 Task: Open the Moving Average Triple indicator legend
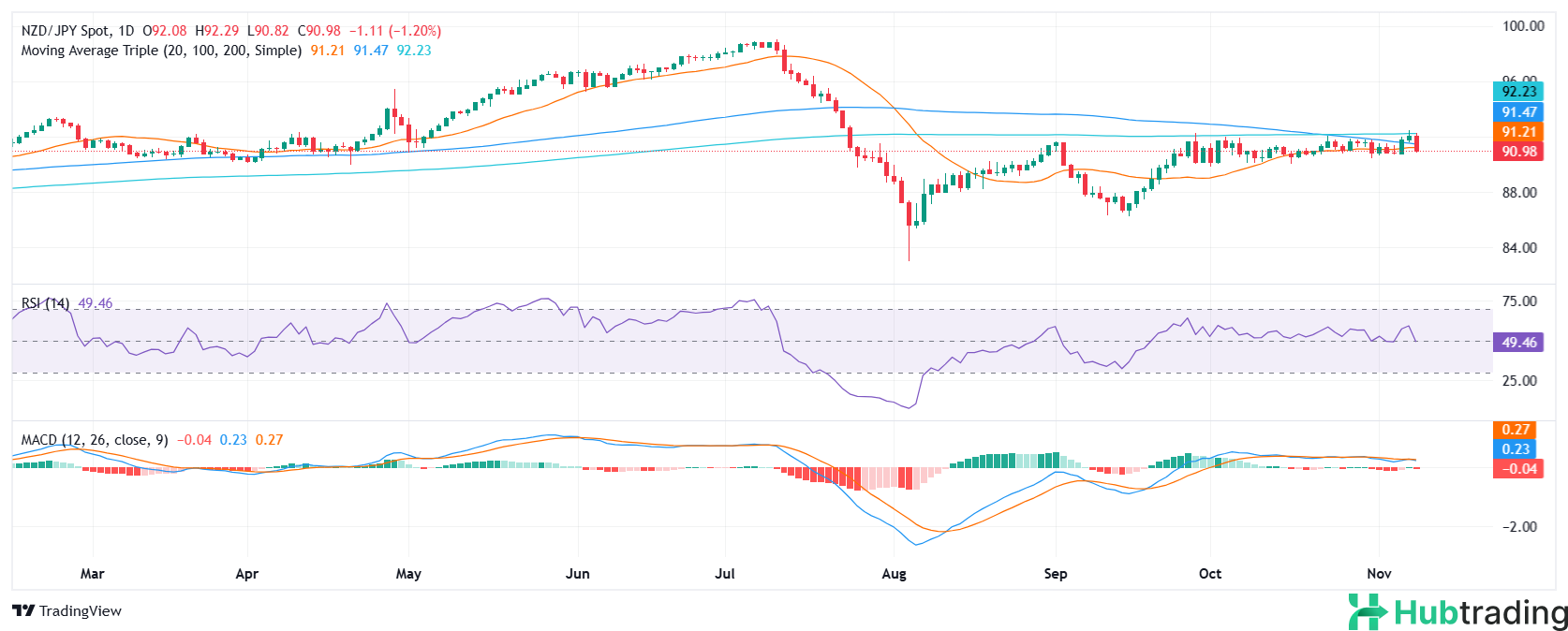pyautogui.click(x=161, y=51)
